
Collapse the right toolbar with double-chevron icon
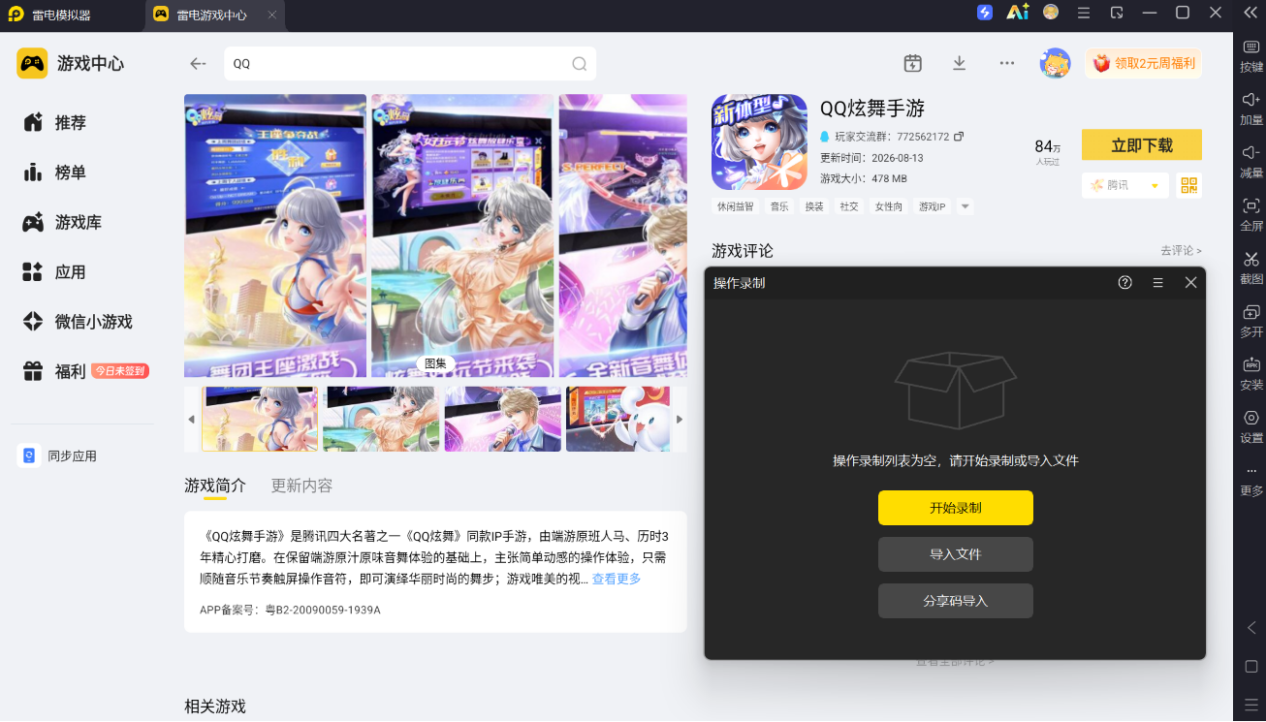tap(1250, 13)
